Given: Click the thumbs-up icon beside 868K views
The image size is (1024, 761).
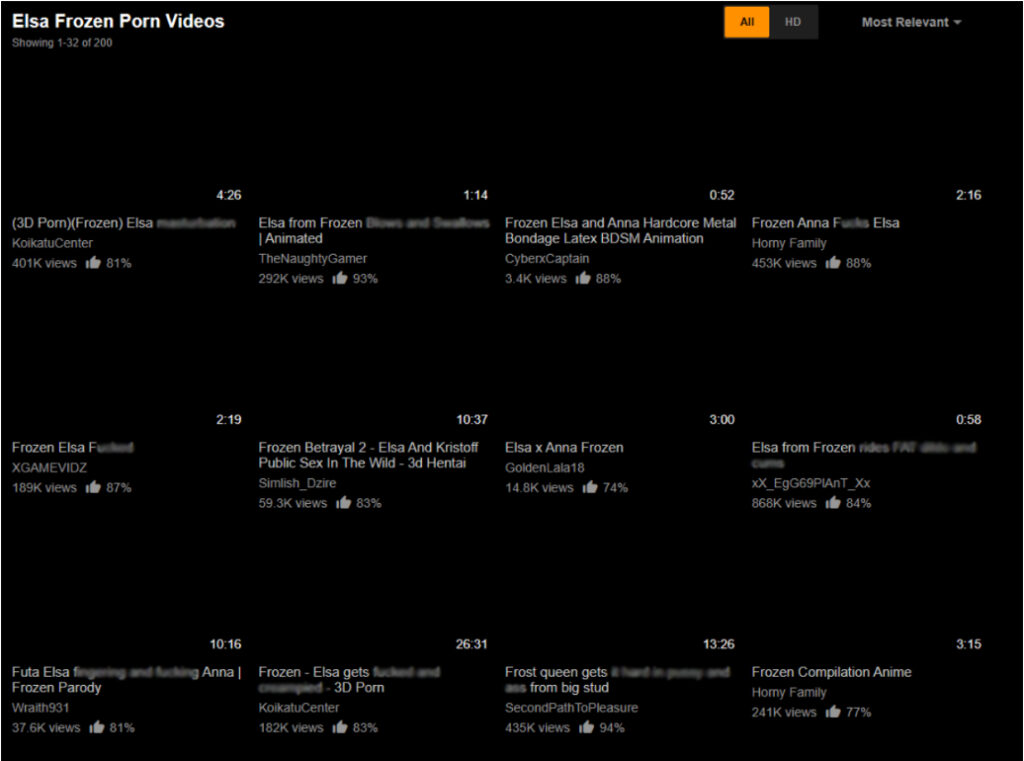Looking at the screenshot, I should [x=833, y=503].
